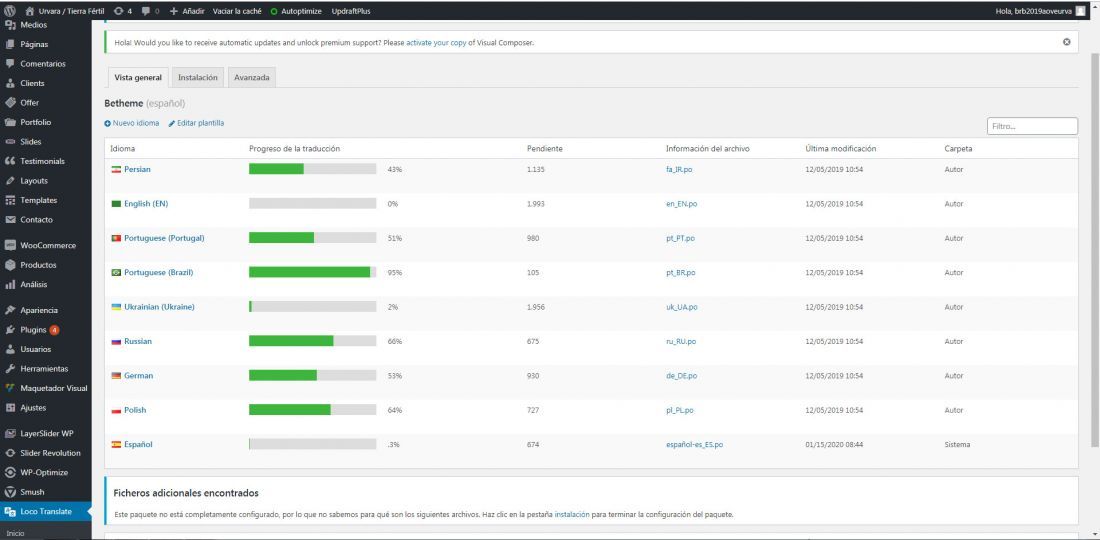The height and width of the screenshot is (540, 1100).
Task: Open the Contacto menu icon
Action: (10, 220)
